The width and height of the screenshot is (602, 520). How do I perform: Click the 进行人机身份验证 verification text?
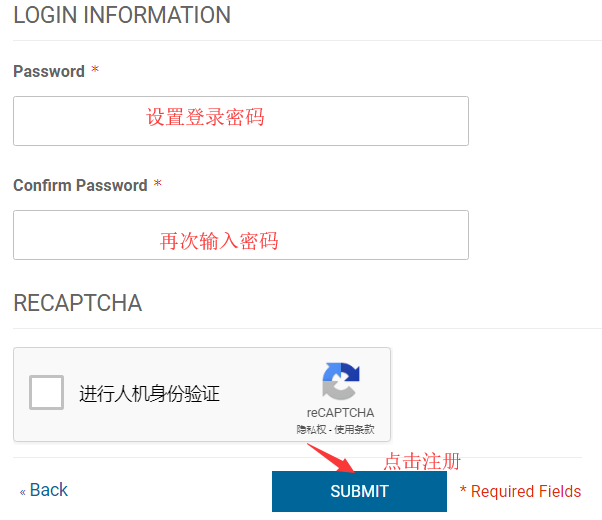[149, 394]
